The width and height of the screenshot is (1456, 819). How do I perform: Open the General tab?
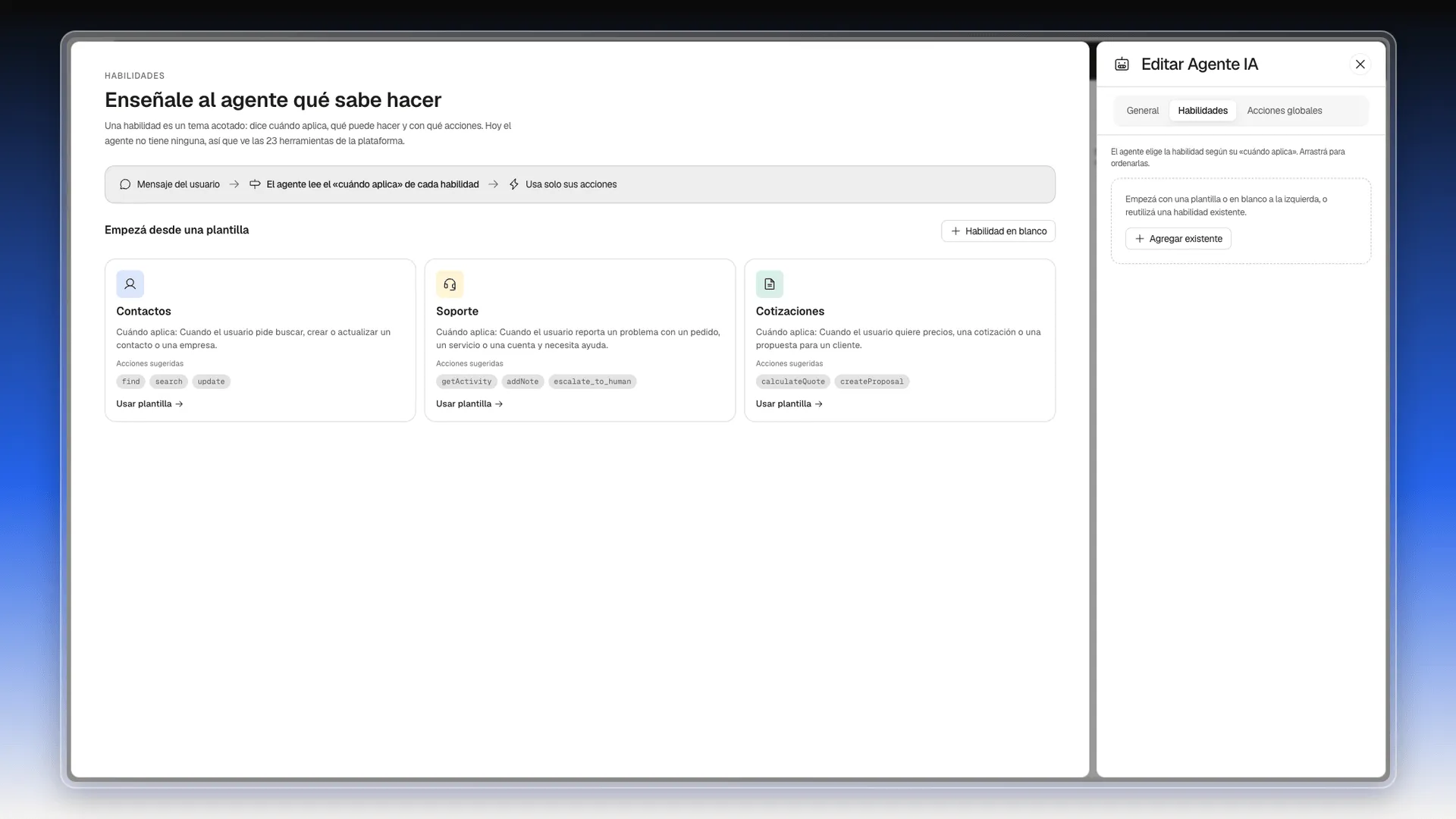coord(1142,111)
